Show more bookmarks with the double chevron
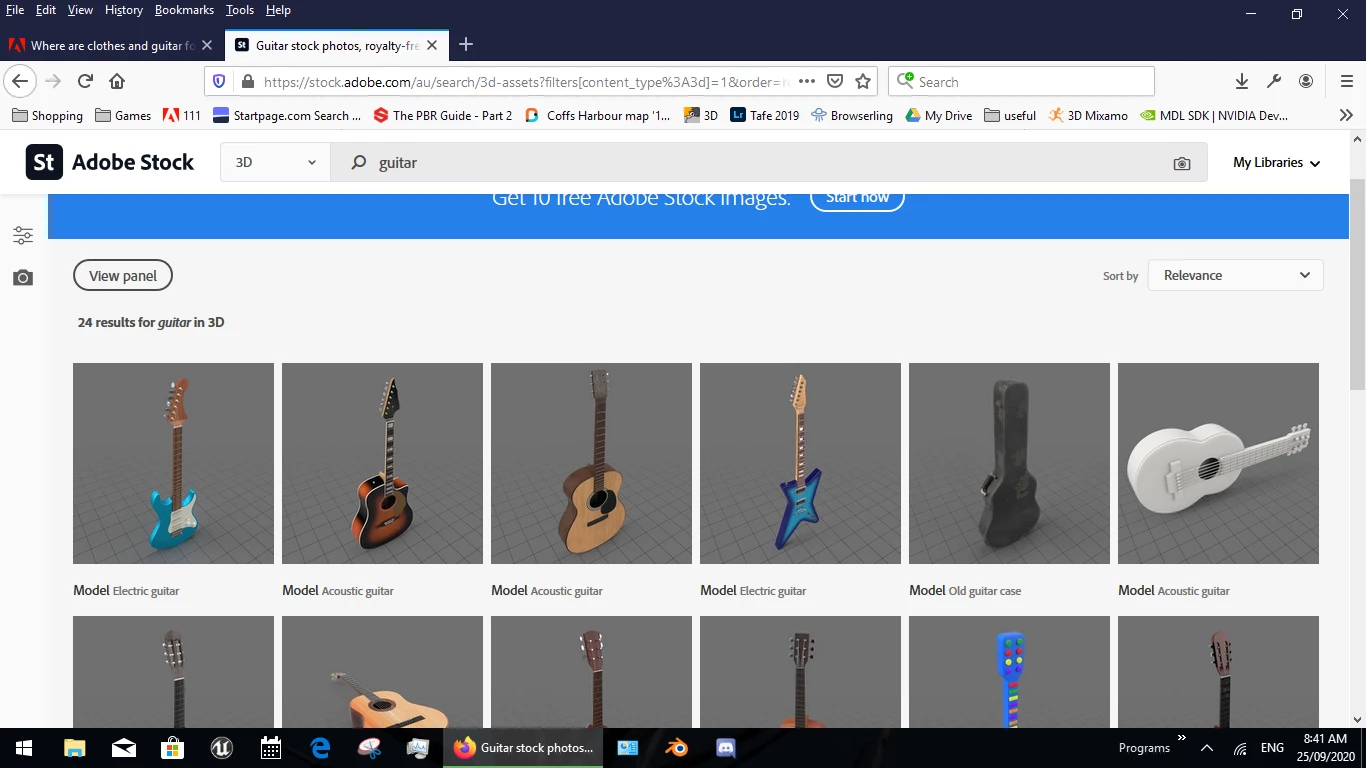This screenshot has width=1366, height=768. point(1346,115)
